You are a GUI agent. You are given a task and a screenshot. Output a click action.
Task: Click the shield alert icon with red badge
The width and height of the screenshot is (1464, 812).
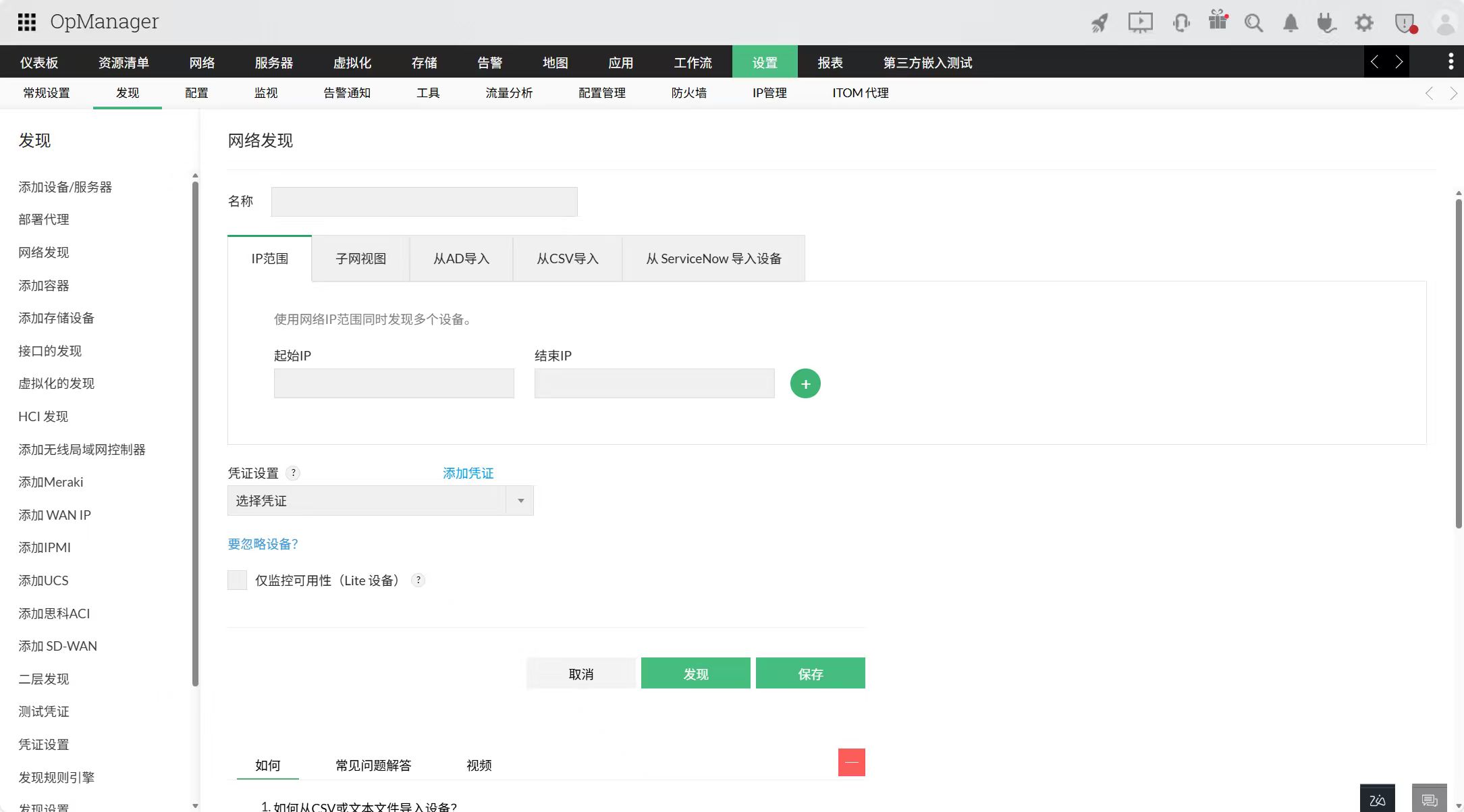(1406, 22)
